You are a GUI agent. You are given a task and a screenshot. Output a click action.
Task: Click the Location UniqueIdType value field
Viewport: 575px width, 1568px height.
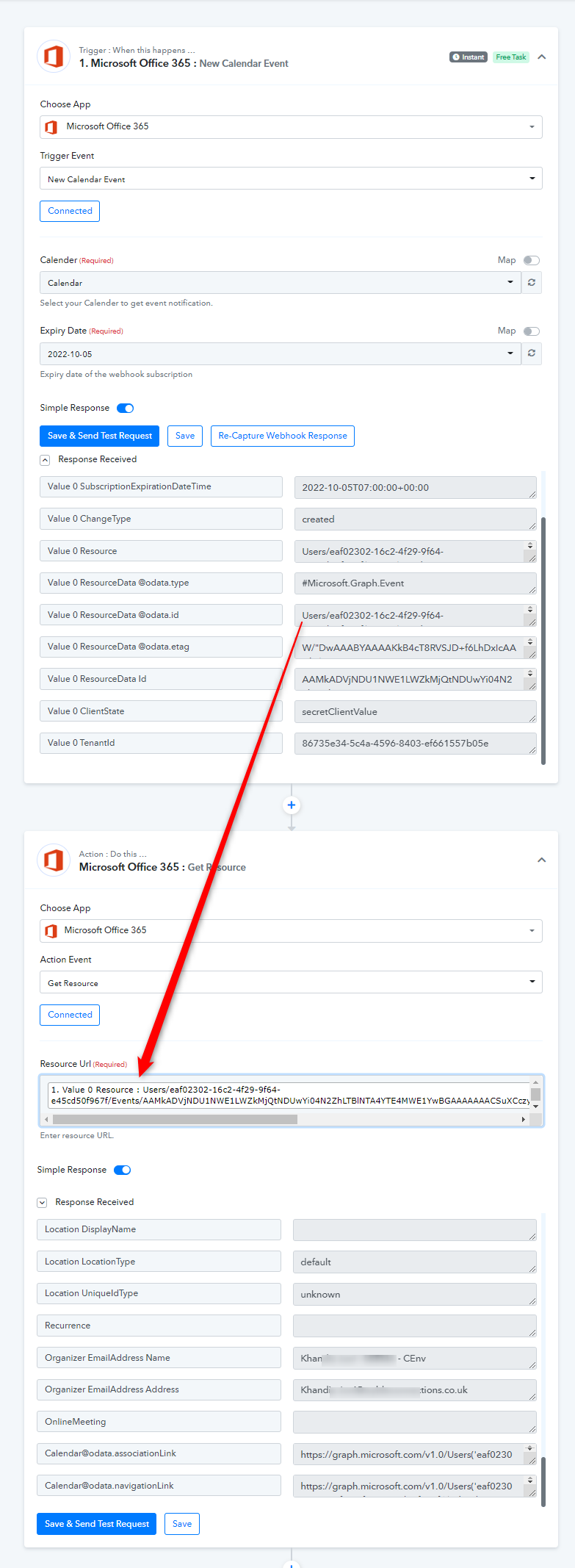(x=415, y=1295)
